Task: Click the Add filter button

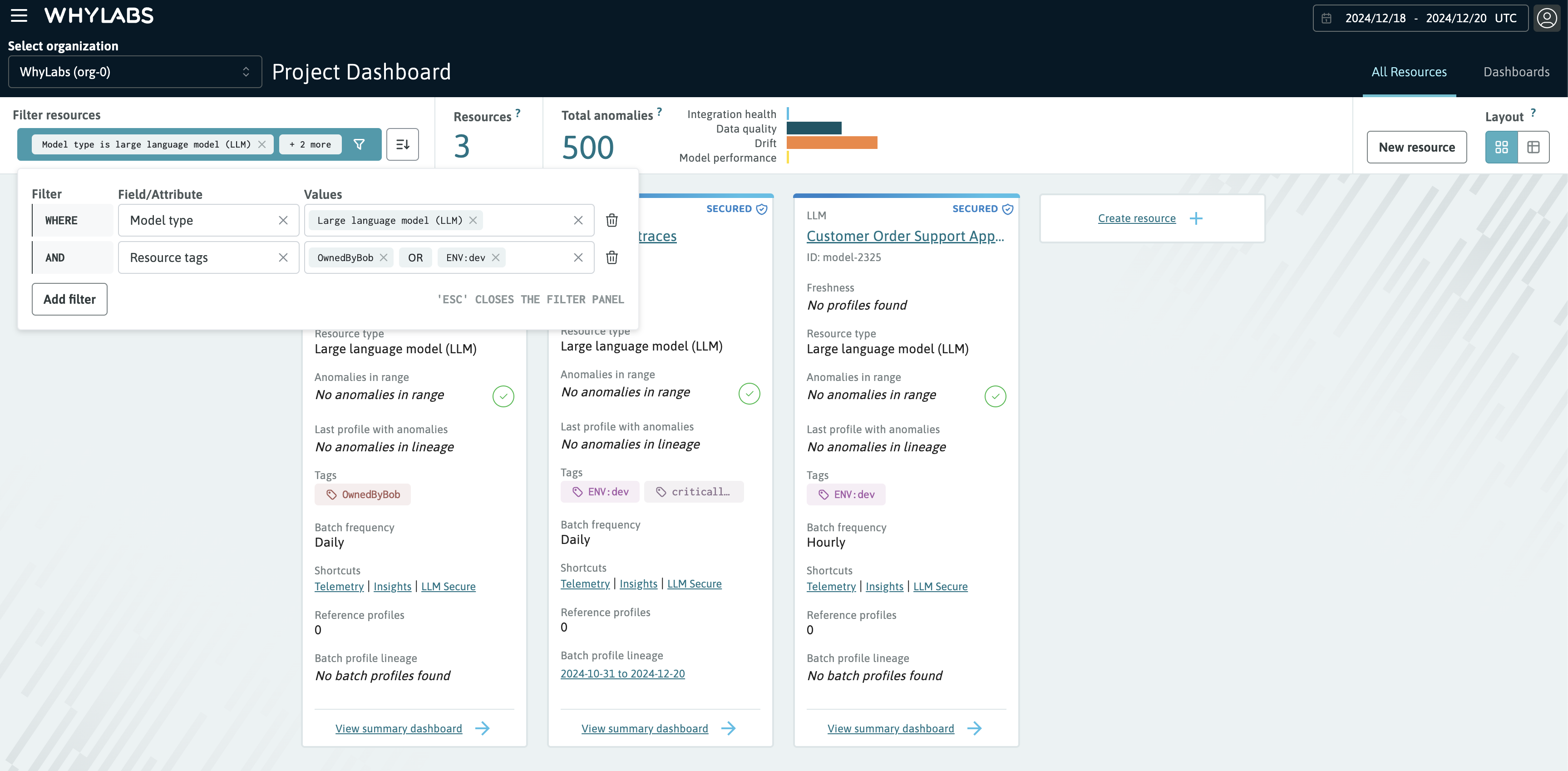Action: [69, 299]
